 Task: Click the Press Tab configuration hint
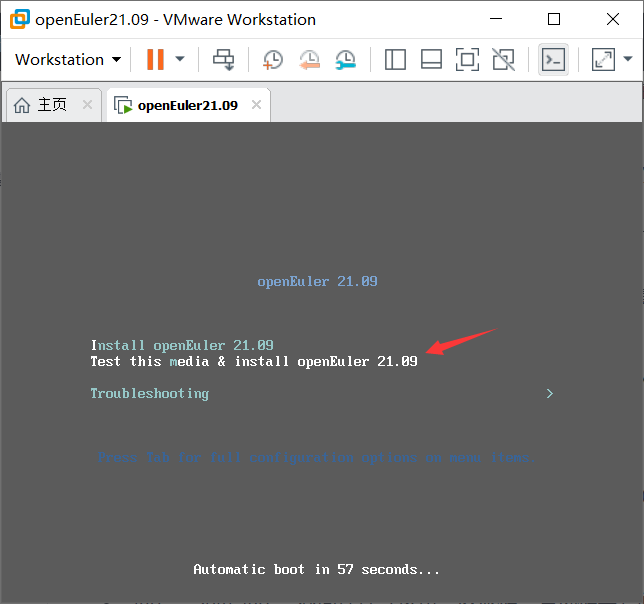pyautogui.click(x=316, y=457)
